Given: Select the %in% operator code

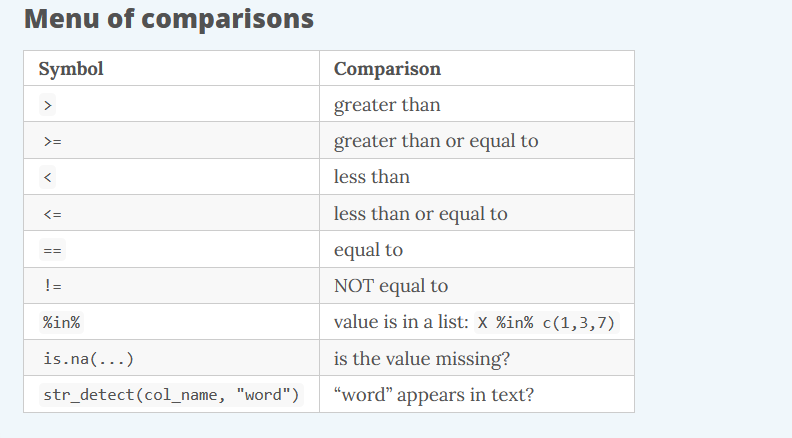Looking at the screenshot, I should [62, 322].
